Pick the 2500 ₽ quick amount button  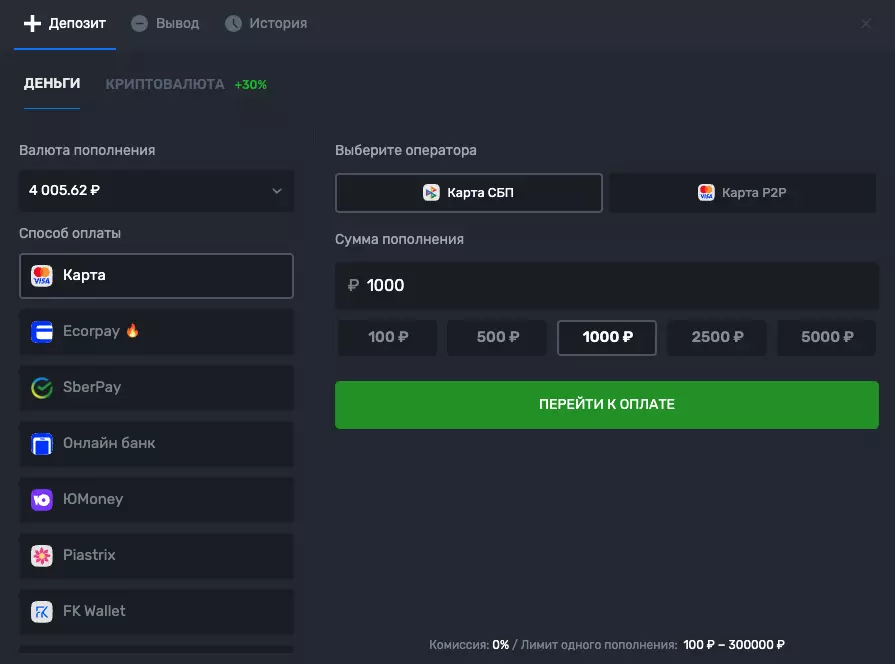point(717,338)
